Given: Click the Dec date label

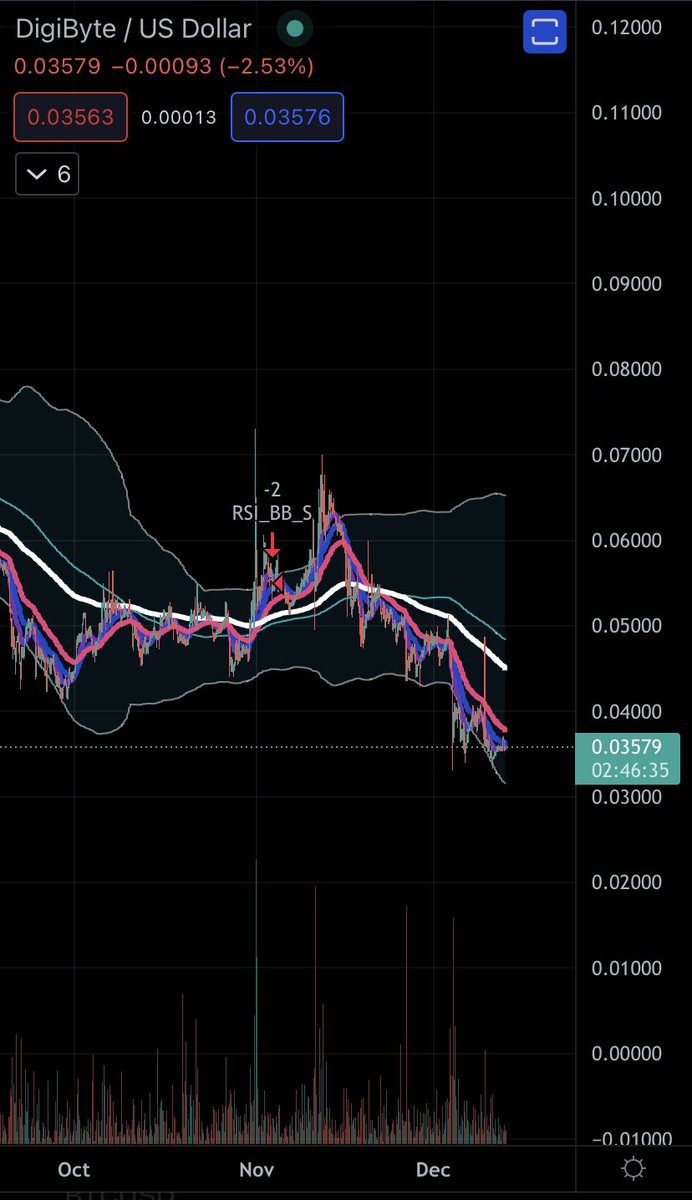Looking at the screenshot, I should tap(433, 1169).
